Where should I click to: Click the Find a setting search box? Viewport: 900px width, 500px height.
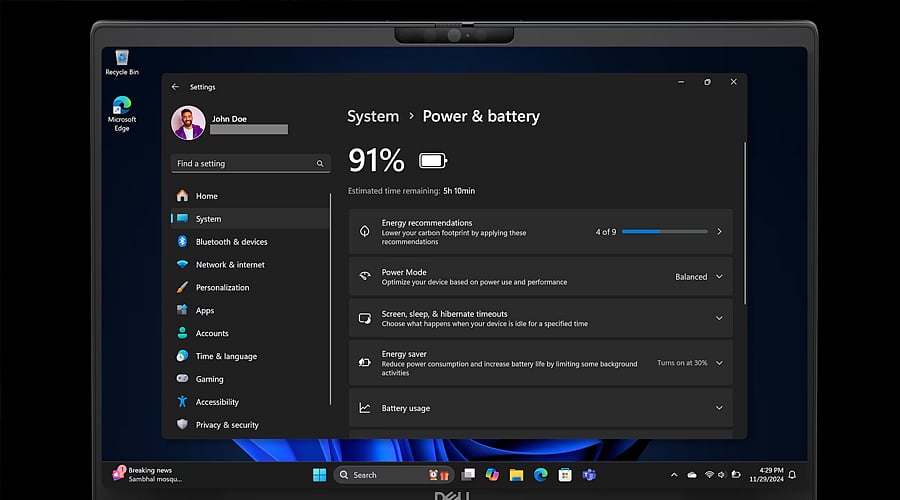click(x=245, y=163)
